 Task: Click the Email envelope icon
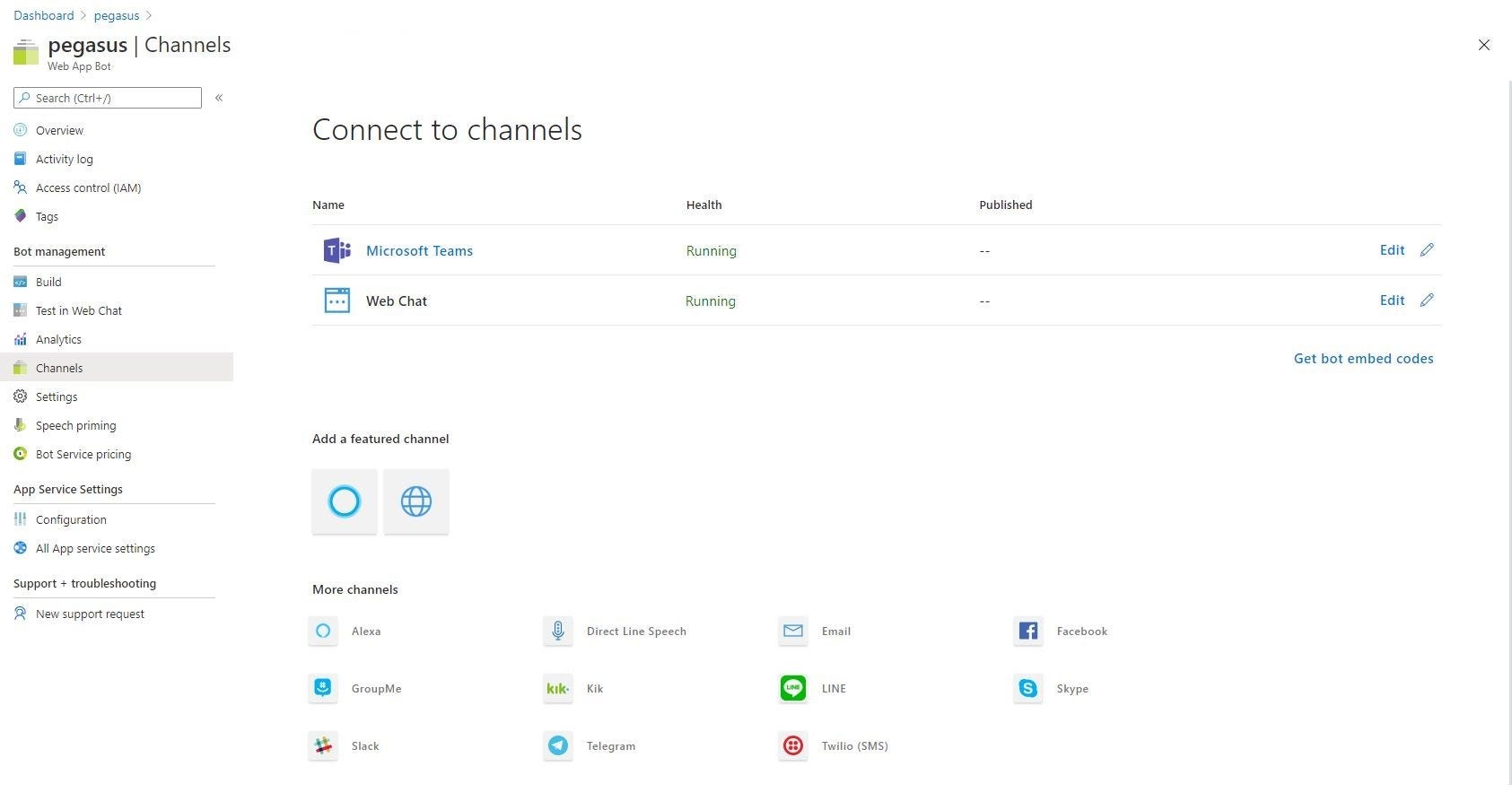[x=793, y=631]
